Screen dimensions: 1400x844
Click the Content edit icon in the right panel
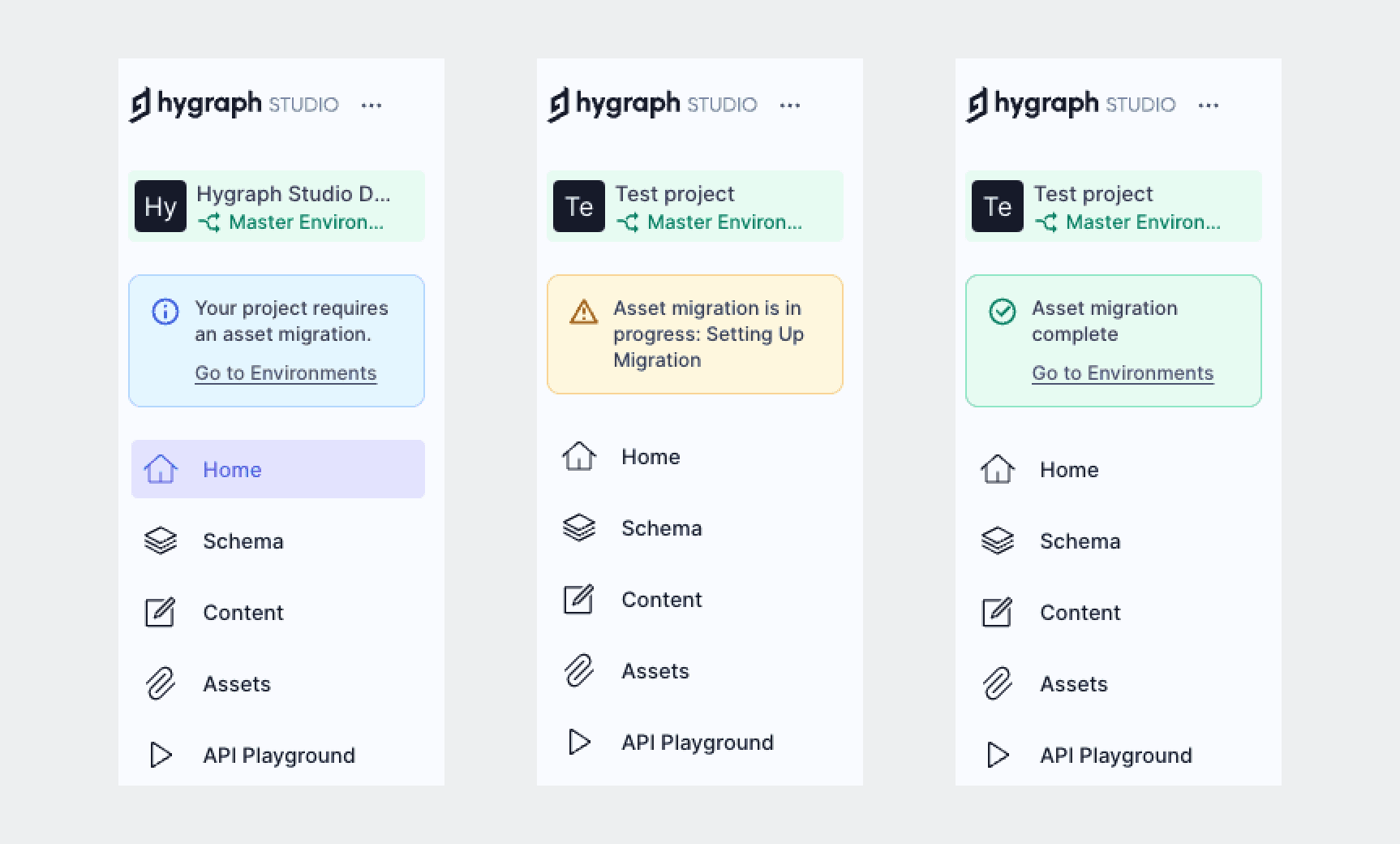coord(997,613)
